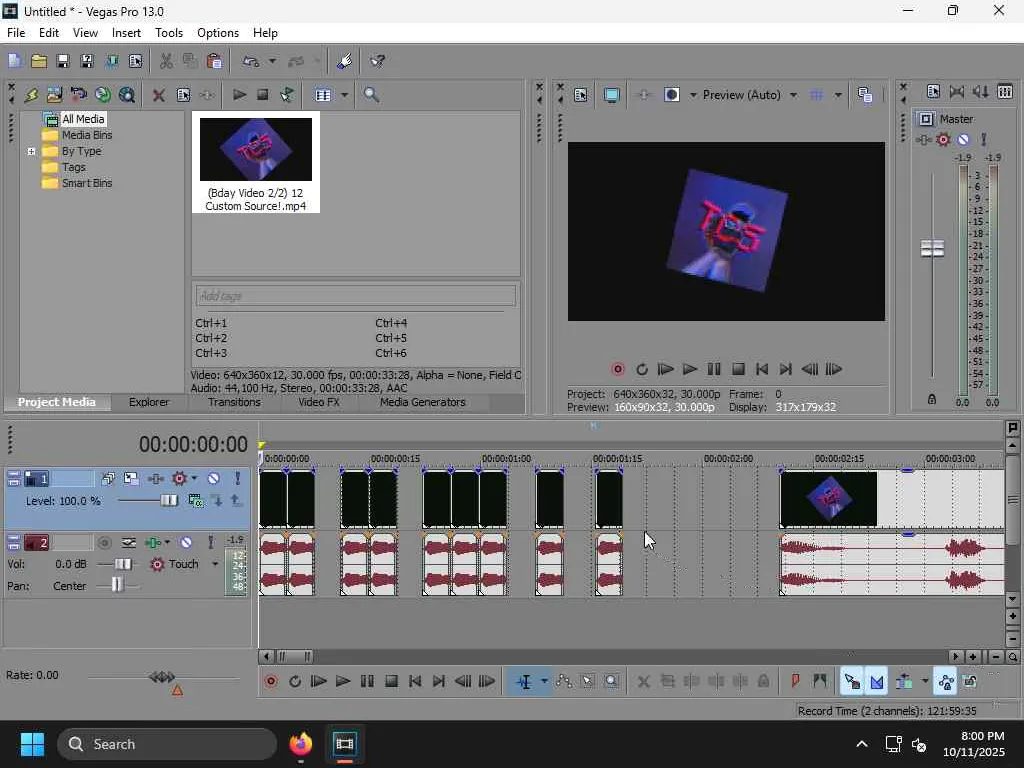Click the Pan slider on audio track 2
The image size is (1024, 768).
(x=117, y=586)
